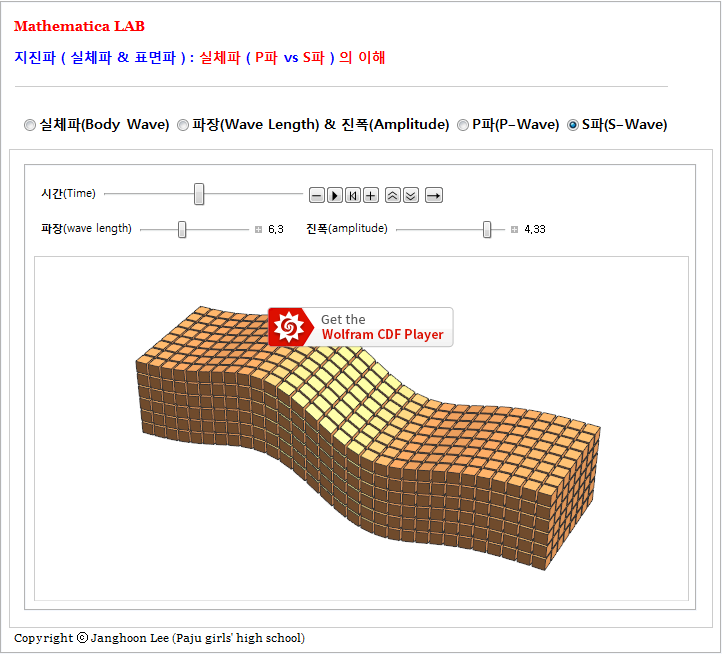Click the amplitude slider handle
The height and width of the screenshot is (655, 722).
[487, 229]
